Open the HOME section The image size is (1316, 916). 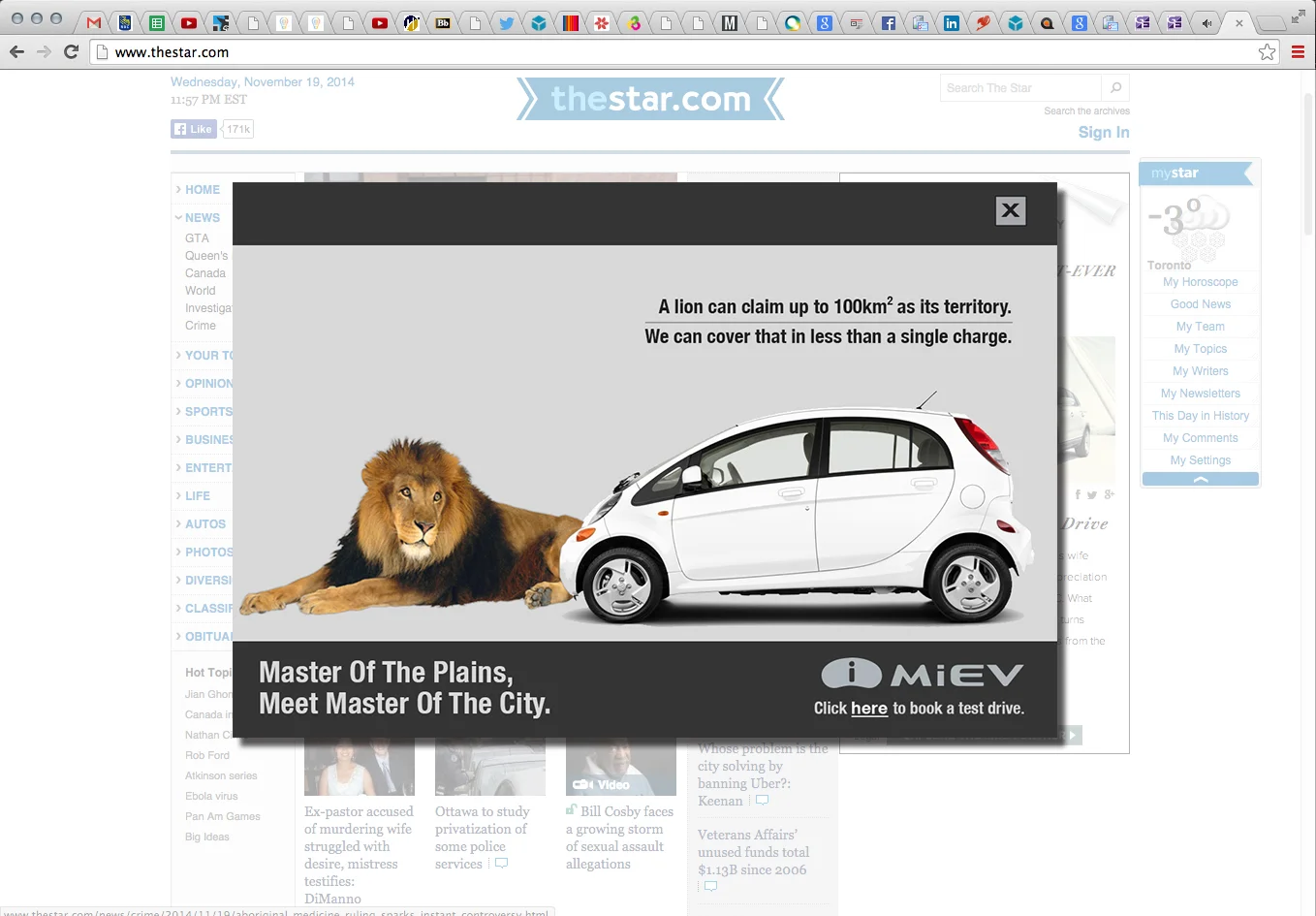pos(202,190)
